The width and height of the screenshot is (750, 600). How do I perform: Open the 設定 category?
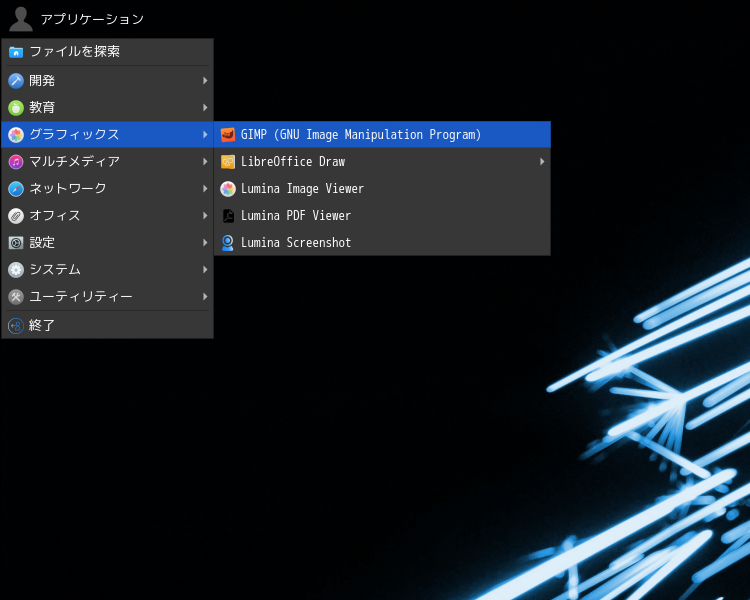(108, 243)
